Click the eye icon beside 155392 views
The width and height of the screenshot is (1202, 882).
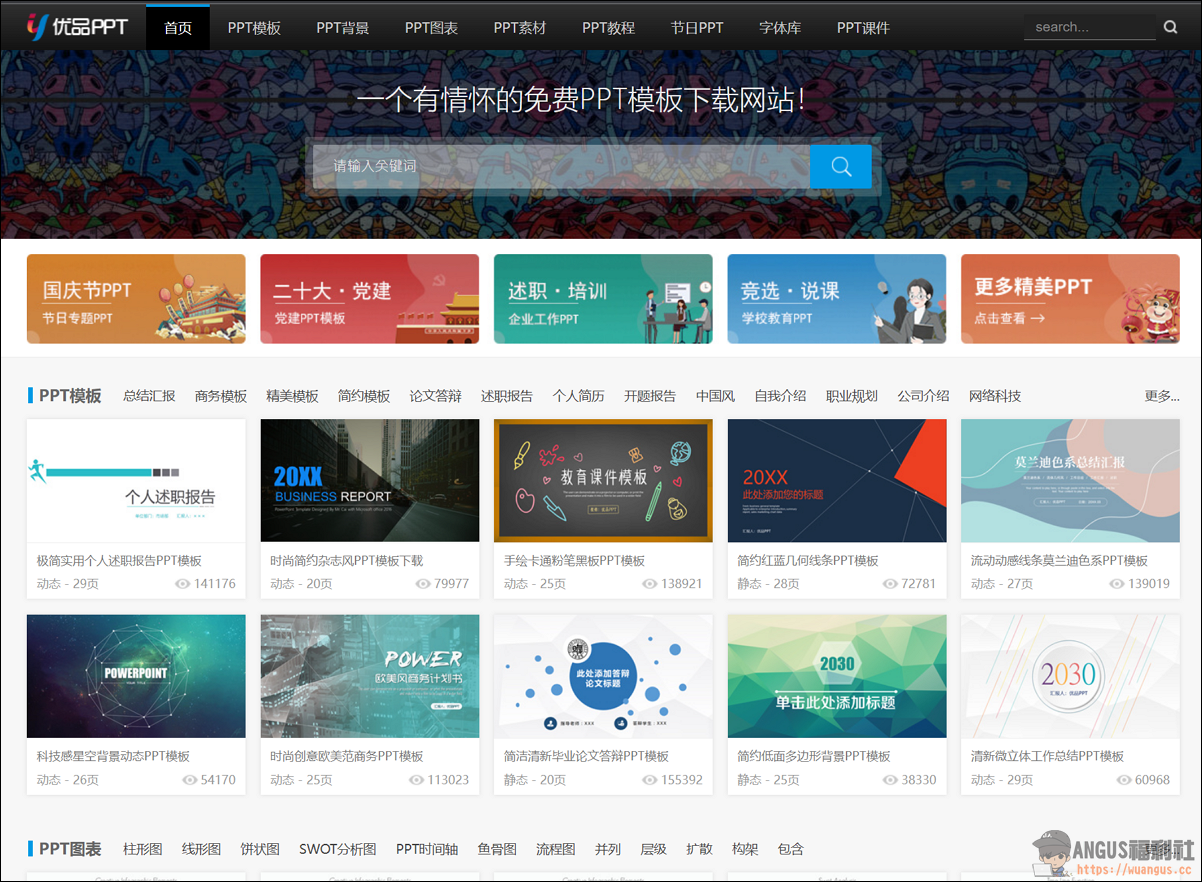[649, 779]
